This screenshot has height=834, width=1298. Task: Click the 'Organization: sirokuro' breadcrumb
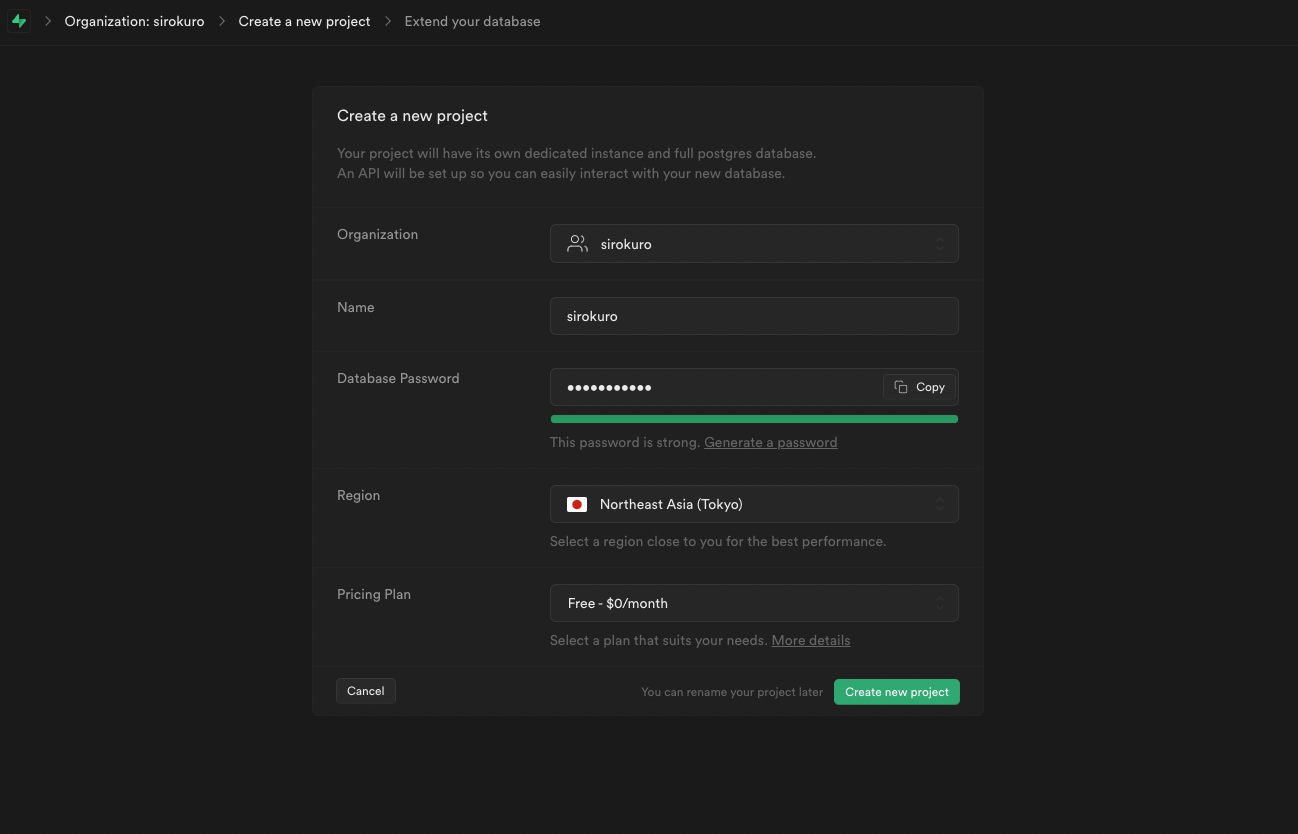tap(134, 21)
